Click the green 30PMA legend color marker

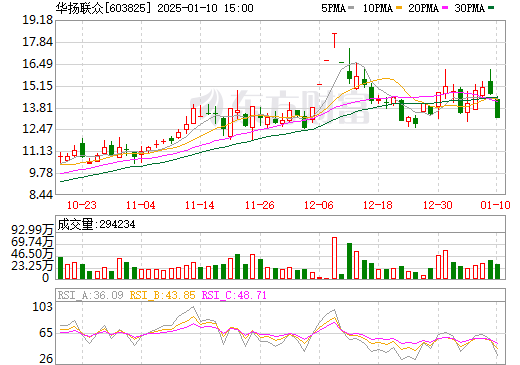click(491, 7)
